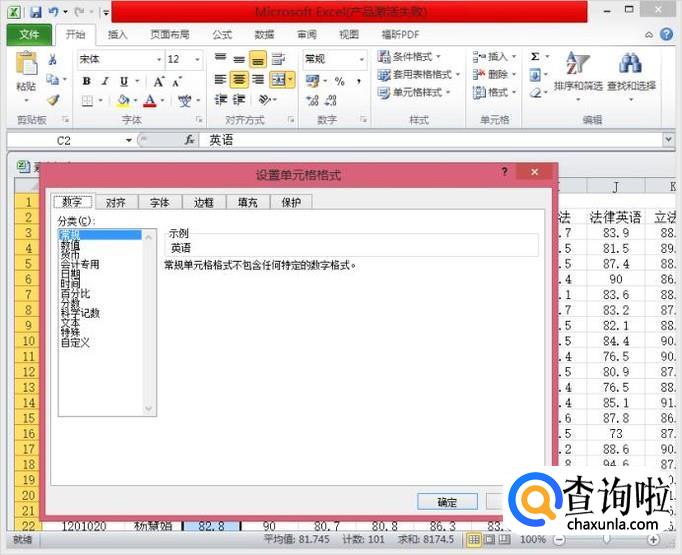
Task: Click Merge and Center icon
Action: pyautogui.click(x=278, y=80)
